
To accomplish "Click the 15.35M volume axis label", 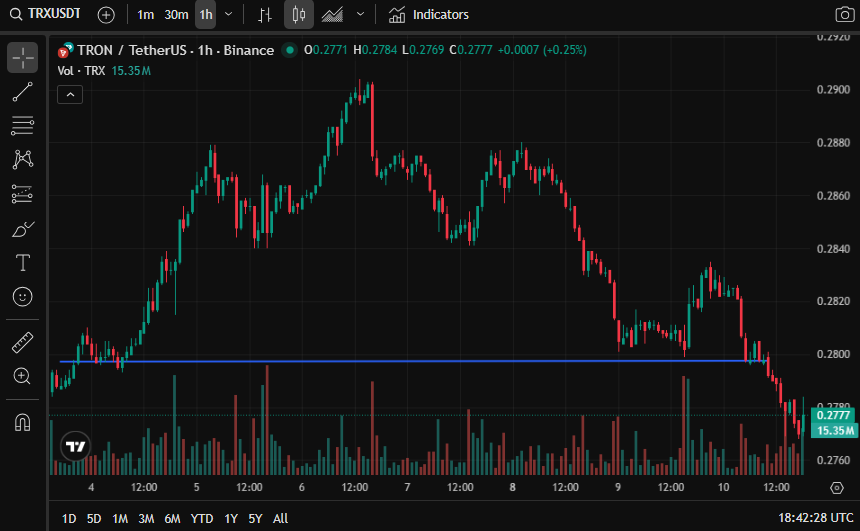I will [x=833, y=430].
